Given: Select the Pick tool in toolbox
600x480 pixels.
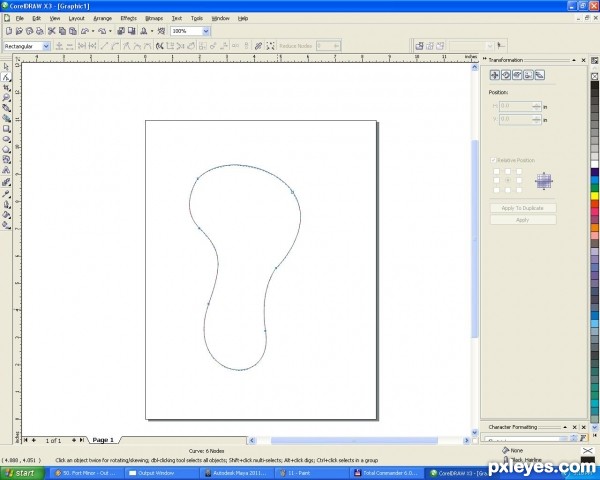Looking at the screenshot, I should click(6, 67).
